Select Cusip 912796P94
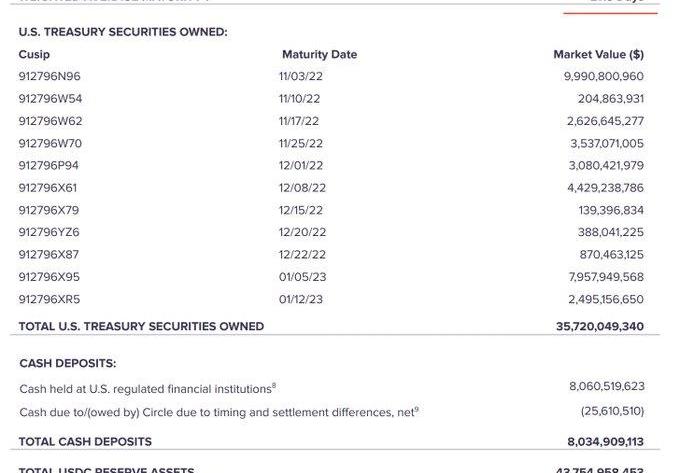The height and width of the screenshot is (473, 680). (49, 165)
